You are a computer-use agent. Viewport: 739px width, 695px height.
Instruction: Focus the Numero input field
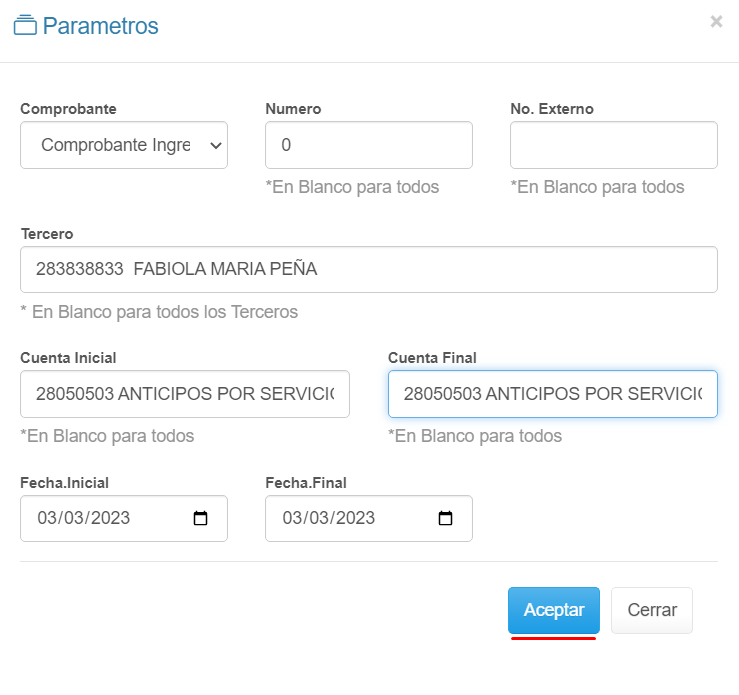(368, 145)
